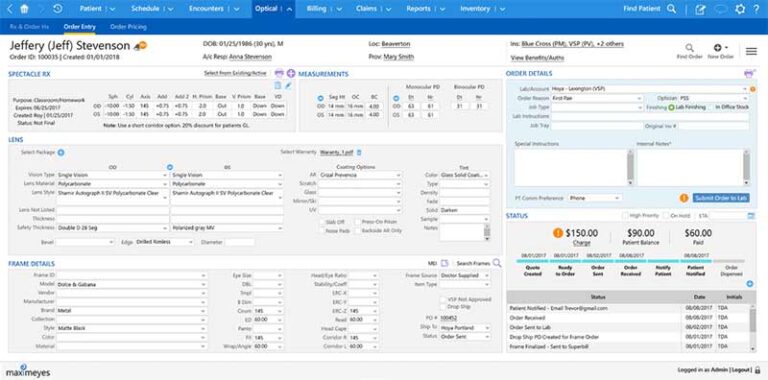Click the calendar icon next to ETA field
768x380 pixels.
pos(751,215)
